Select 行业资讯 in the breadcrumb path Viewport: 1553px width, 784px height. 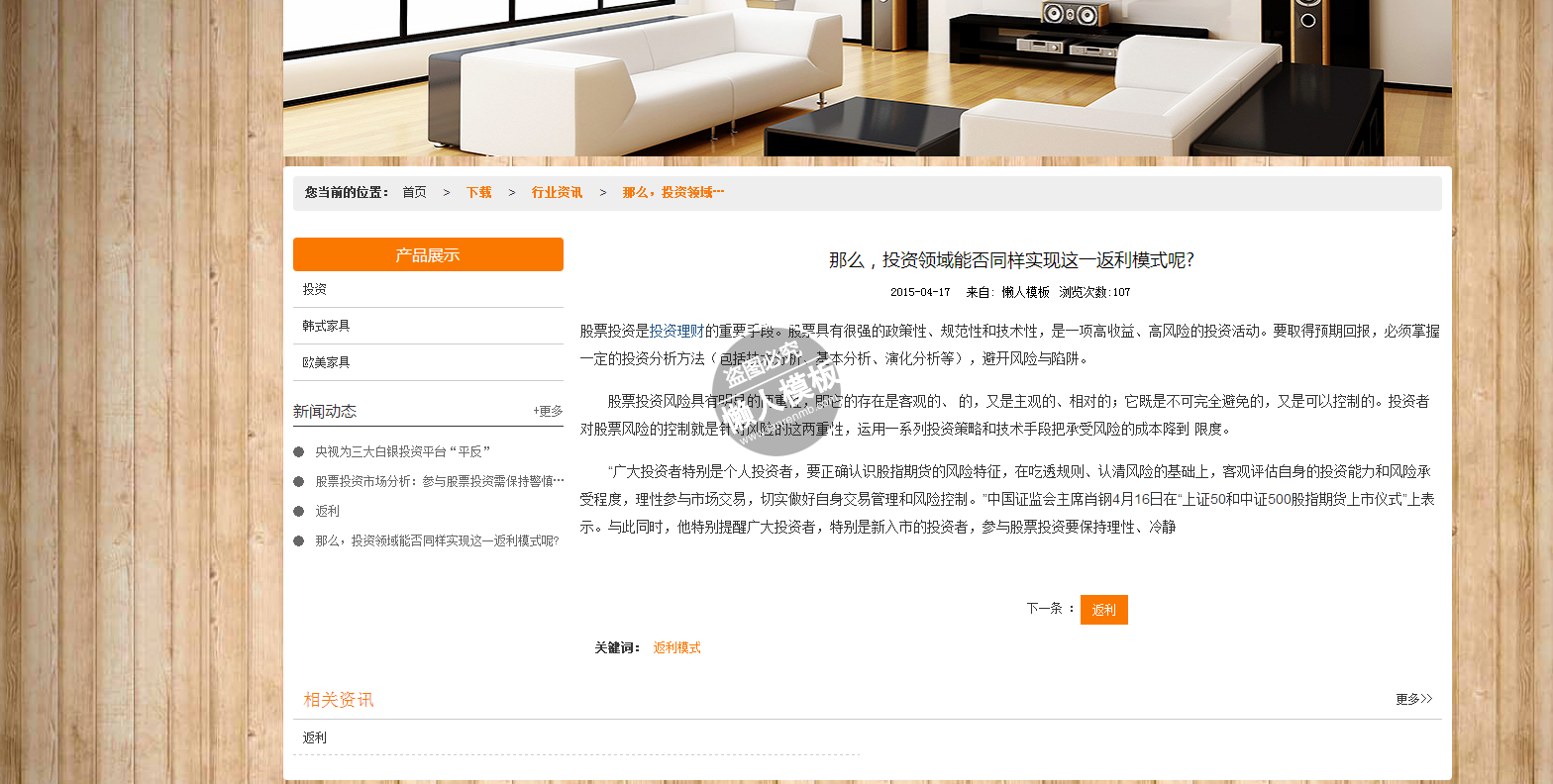point(557,193)
